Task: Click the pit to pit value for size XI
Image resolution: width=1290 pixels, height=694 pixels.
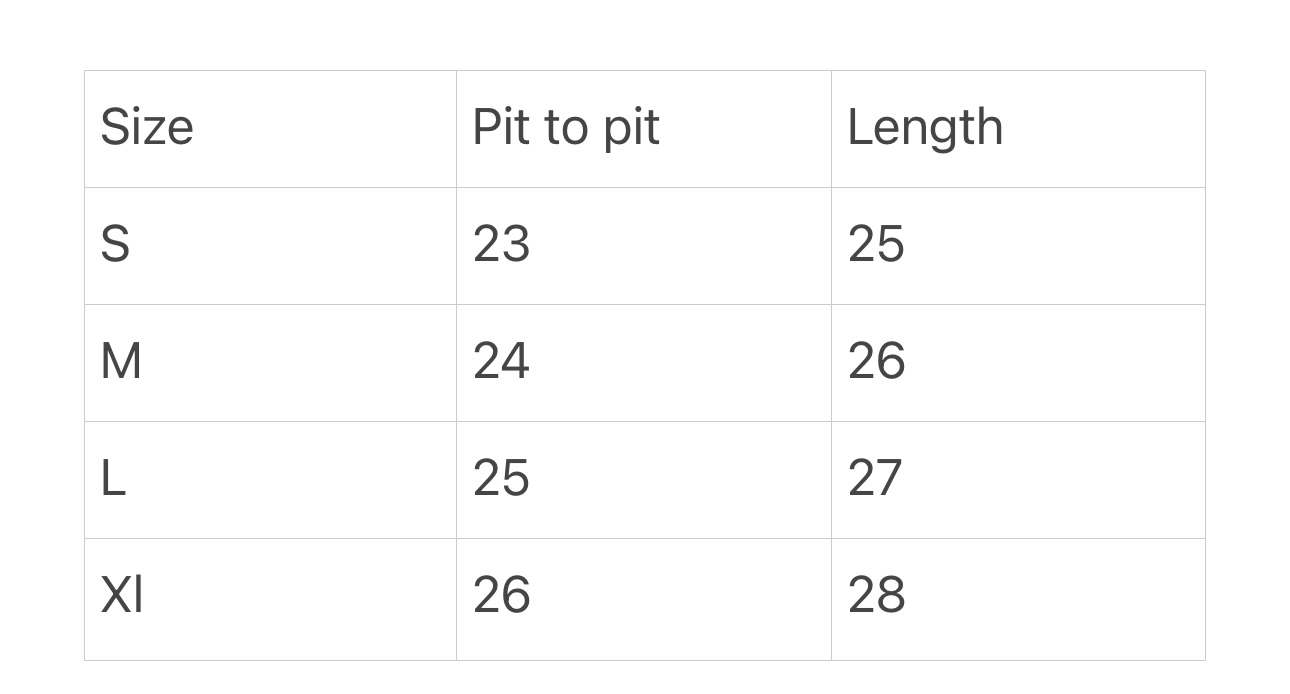Action: (501, 596)
